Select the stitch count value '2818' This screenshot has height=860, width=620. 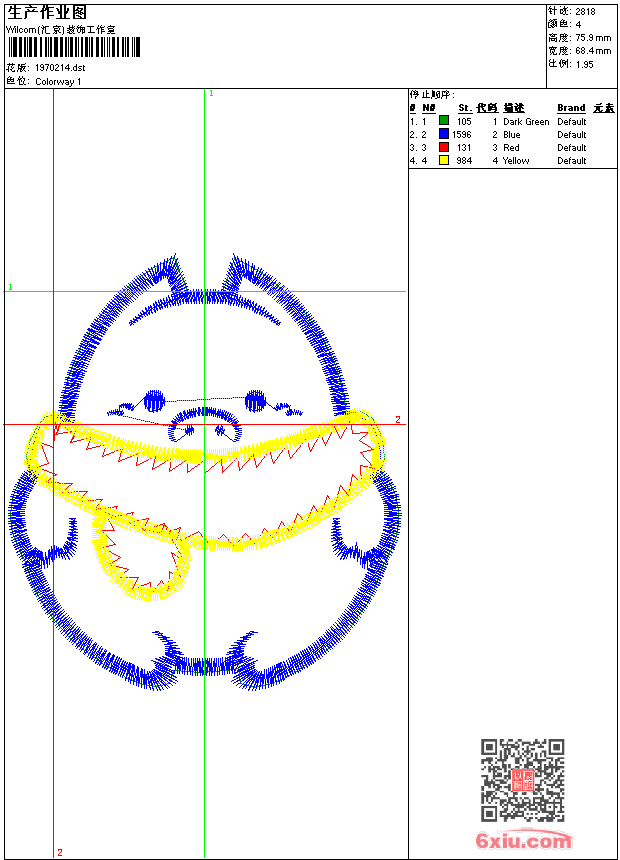(585, 12)
